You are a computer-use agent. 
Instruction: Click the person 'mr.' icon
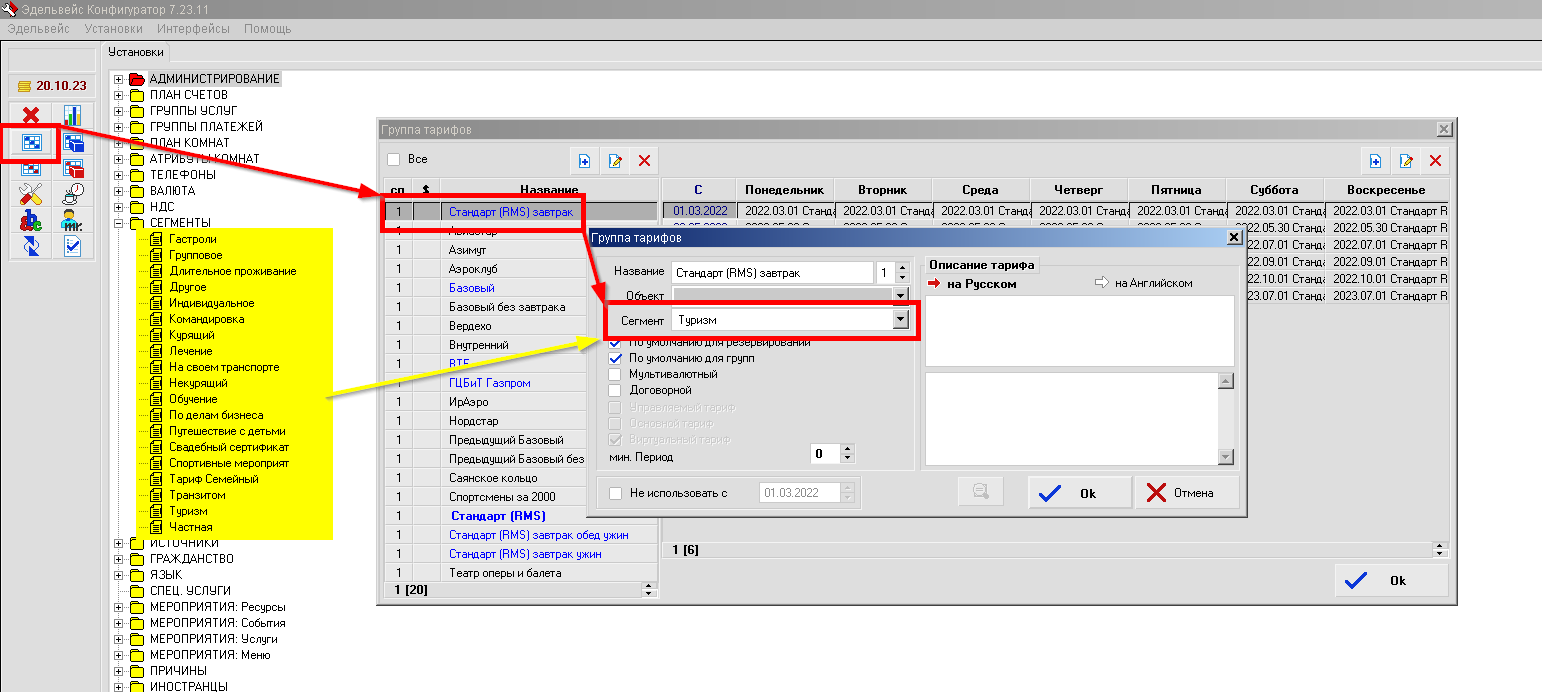[x=73, y=220]
